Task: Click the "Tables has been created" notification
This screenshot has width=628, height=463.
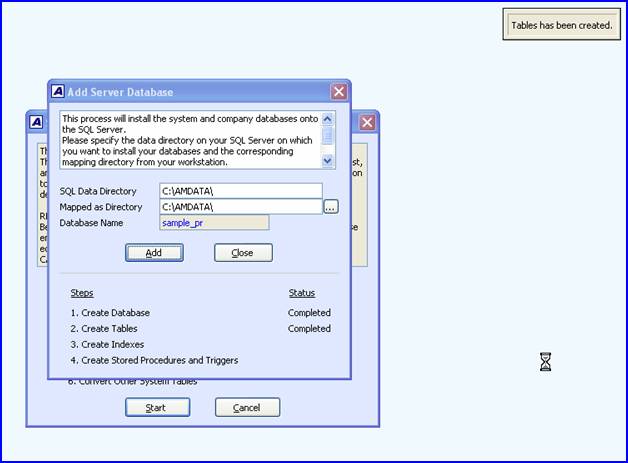Action: point(561,25)
